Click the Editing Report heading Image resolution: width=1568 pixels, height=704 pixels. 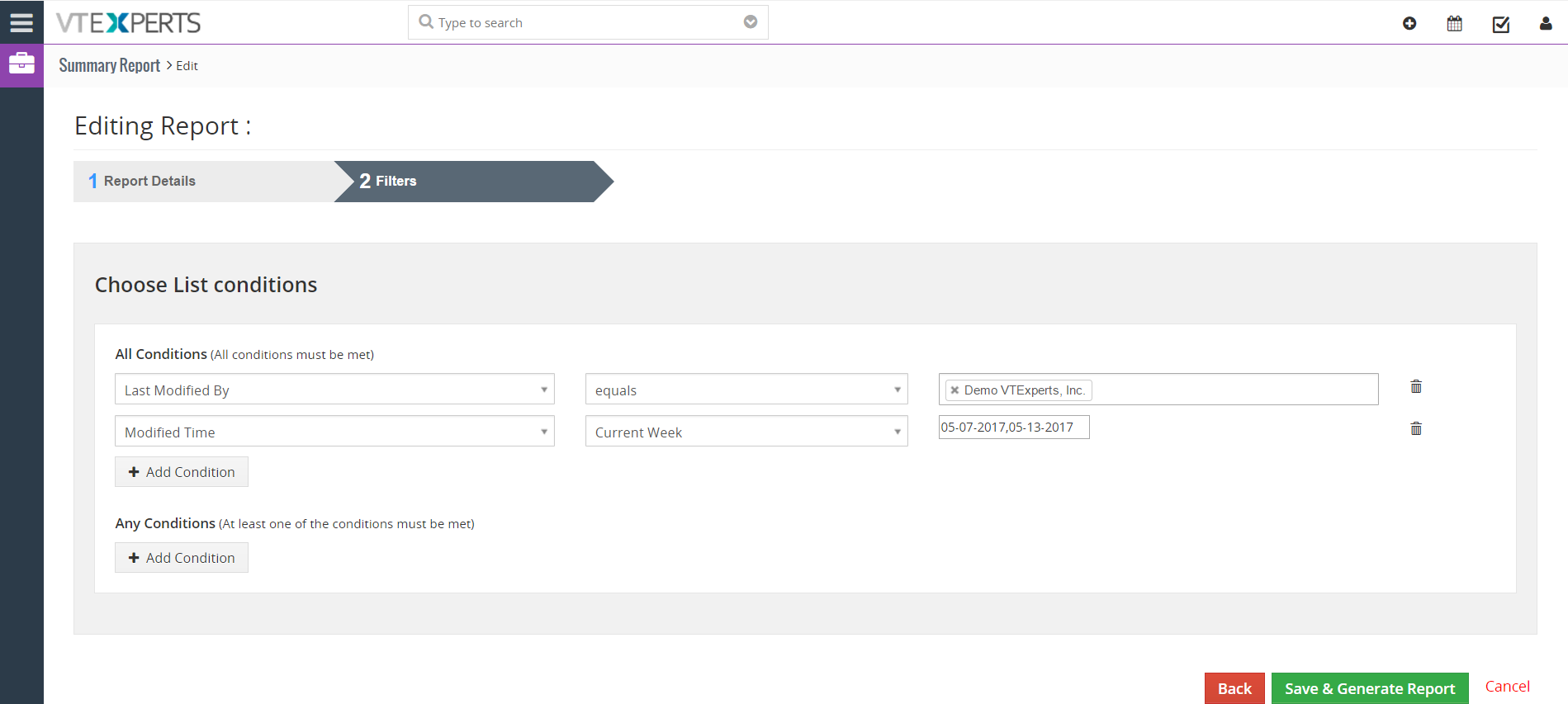[x=163, y=125]
